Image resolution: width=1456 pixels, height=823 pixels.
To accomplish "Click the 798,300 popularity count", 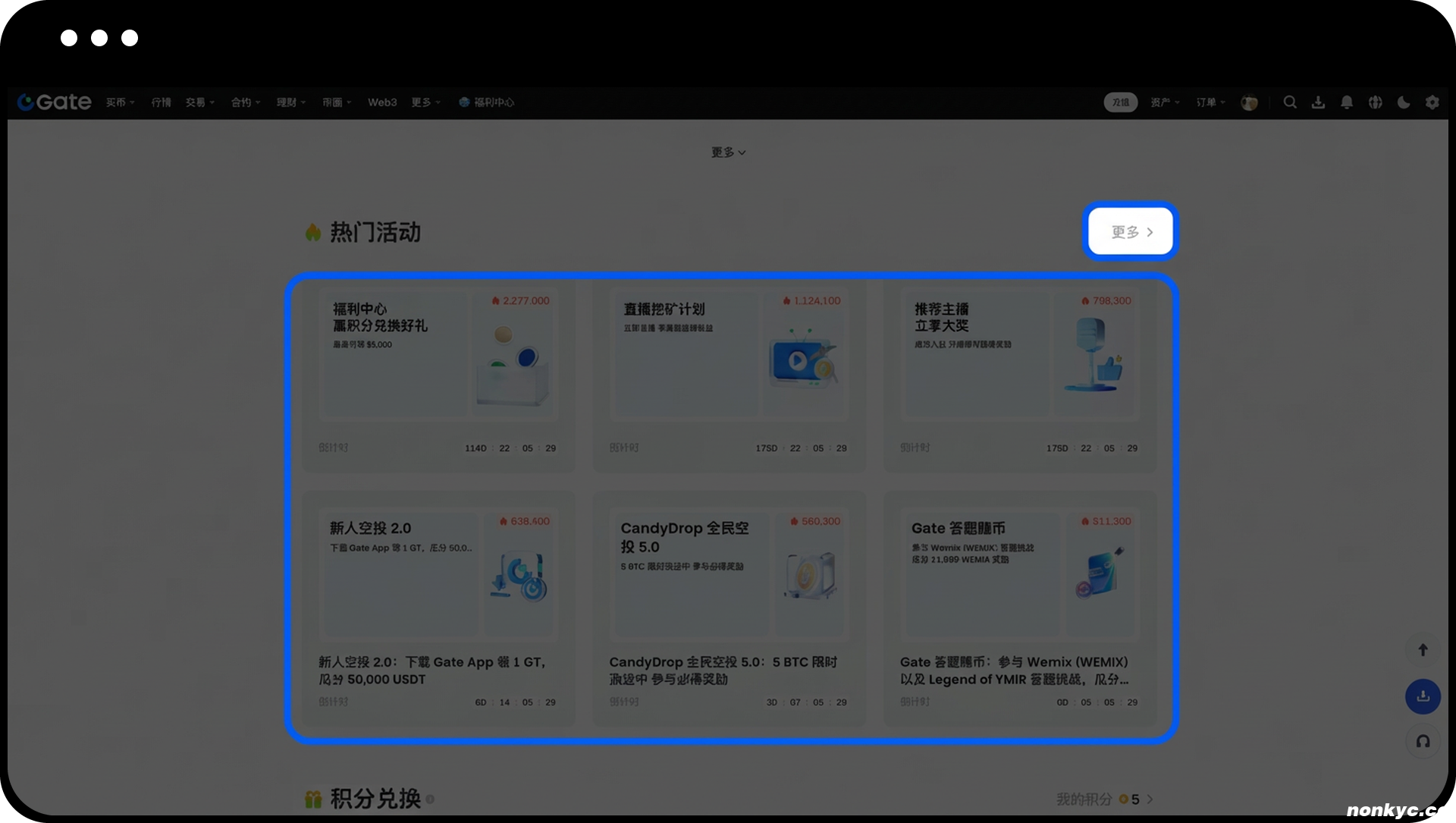I will [x=1106, y=301].
